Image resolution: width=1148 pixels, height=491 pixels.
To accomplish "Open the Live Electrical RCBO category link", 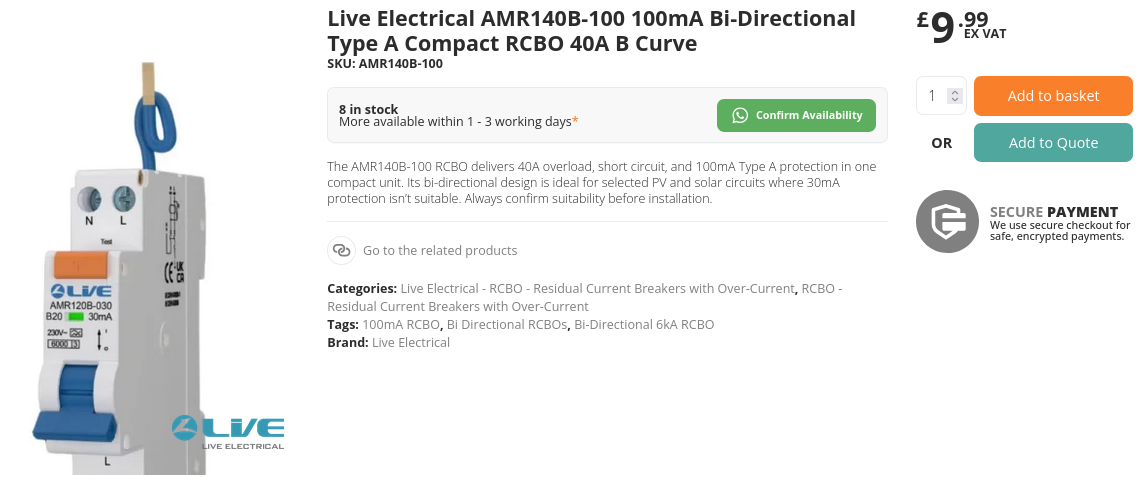I will pyautogui.click(x=597, y=289).
